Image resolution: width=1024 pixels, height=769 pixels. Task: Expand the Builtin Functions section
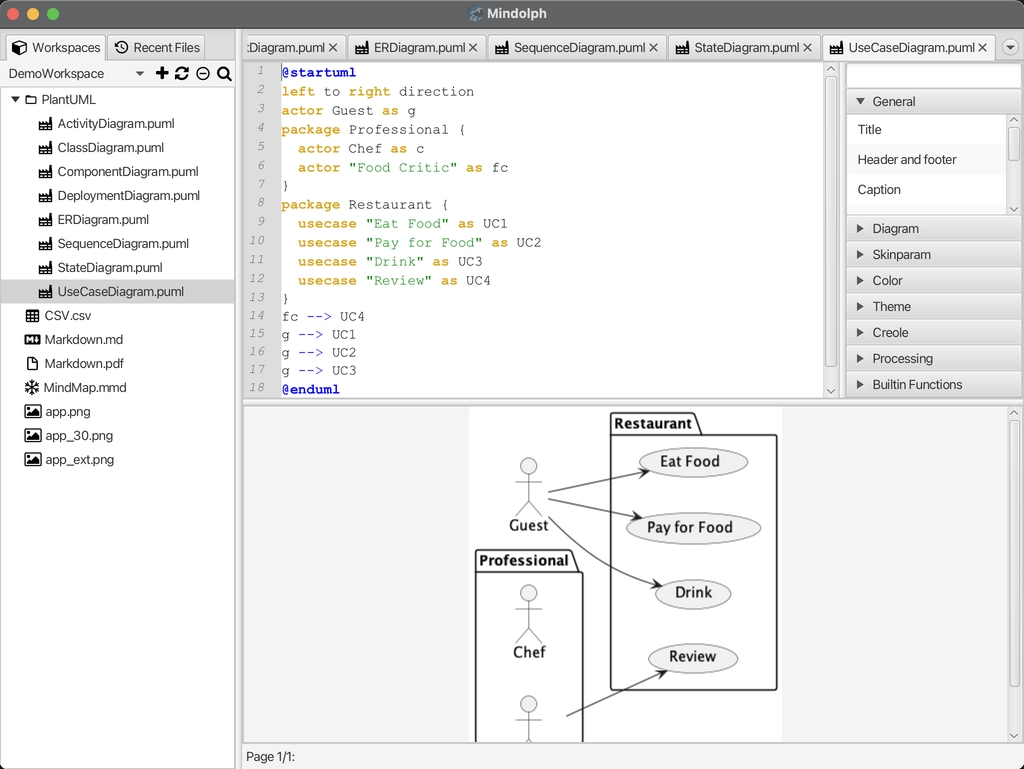(860, 384)
